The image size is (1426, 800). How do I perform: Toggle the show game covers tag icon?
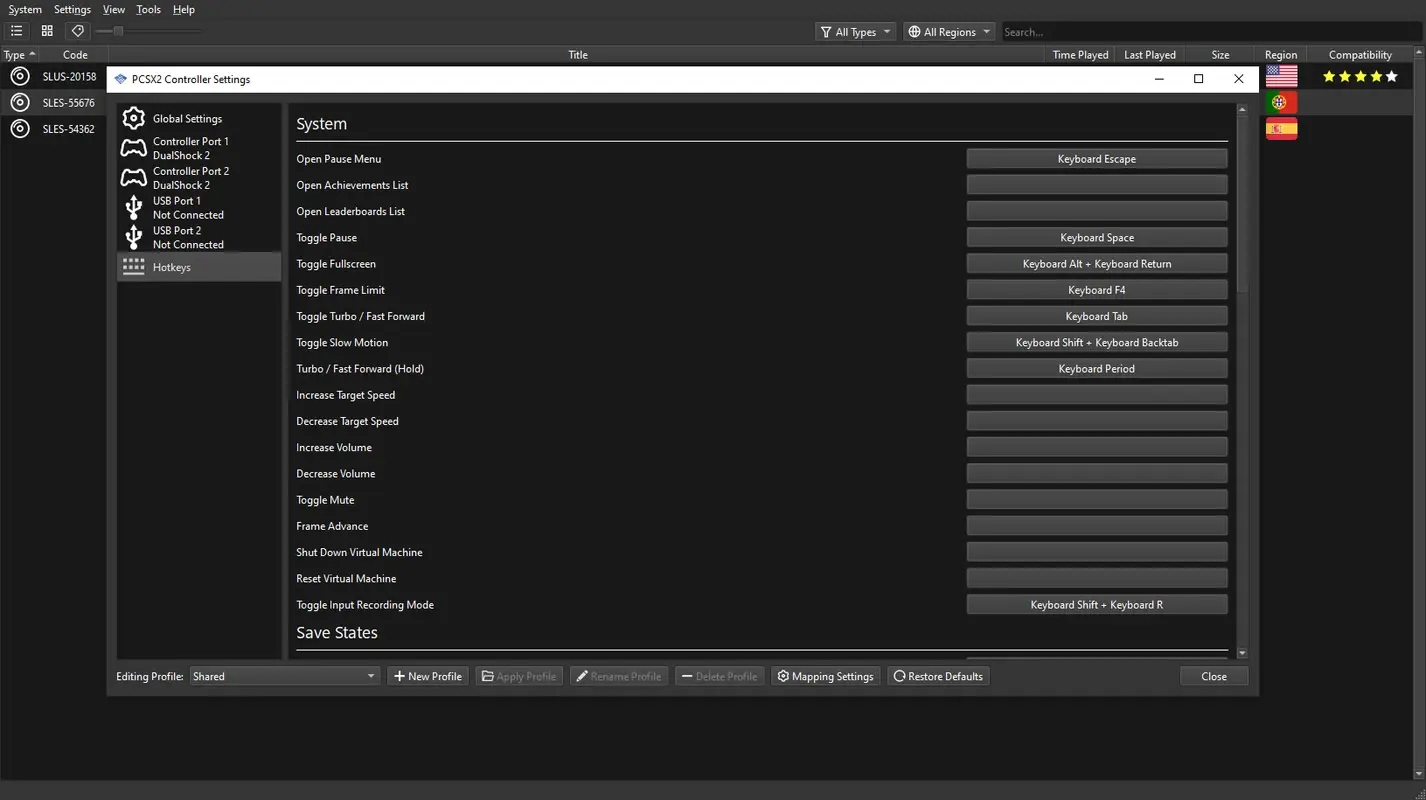click(77, 31)
